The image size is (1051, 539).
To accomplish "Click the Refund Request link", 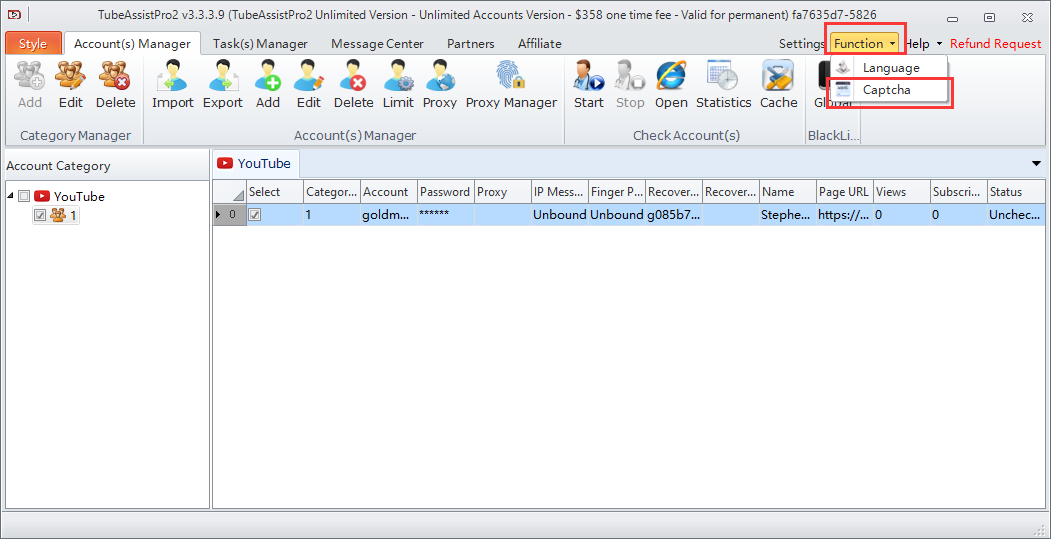I will click(995, 44).
